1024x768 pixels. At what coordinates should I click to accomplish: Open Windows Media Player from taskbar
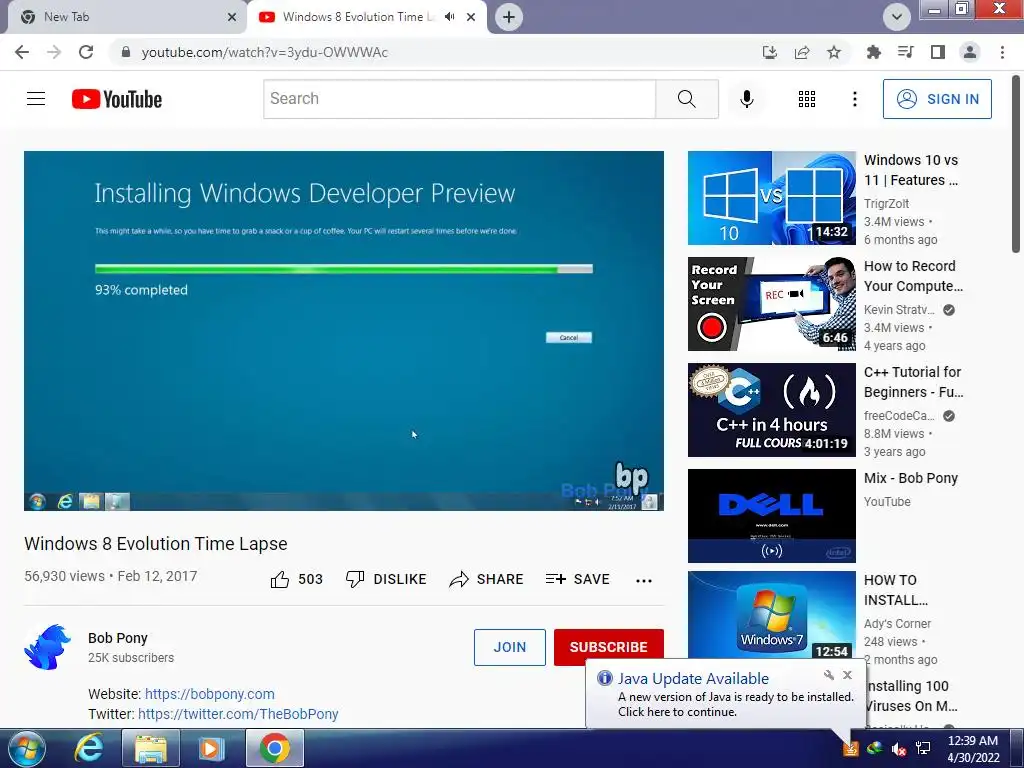[x=211, y=748]
